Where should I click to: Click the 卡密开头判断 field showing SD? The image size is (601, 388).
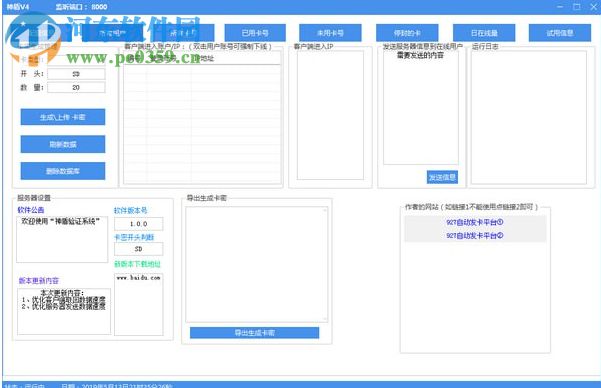click(138, 249)
